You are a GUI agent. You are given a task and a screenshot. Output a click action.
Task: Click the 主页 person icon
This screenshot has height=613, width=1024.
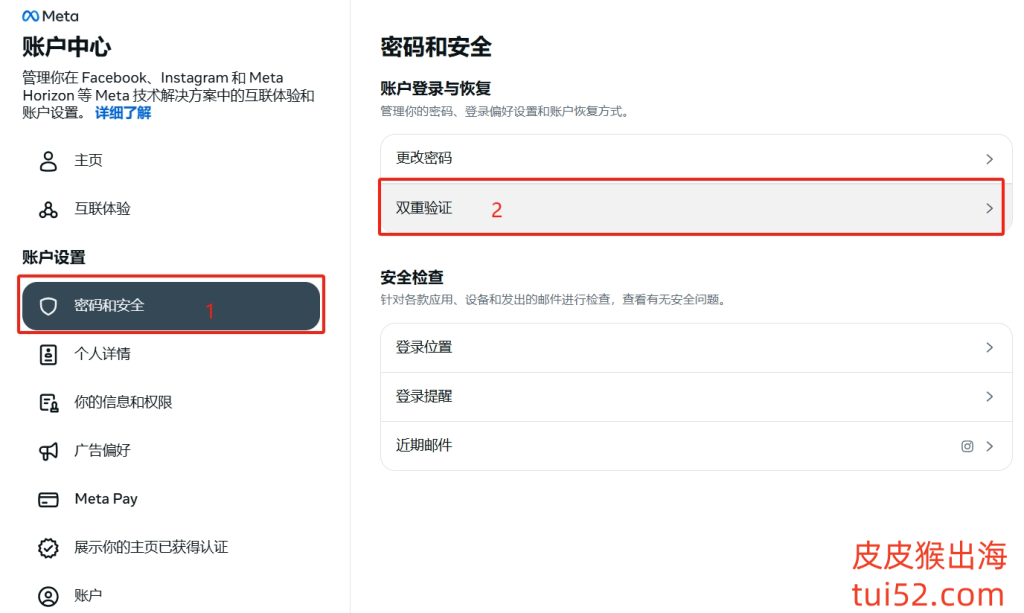coord(48,161)
